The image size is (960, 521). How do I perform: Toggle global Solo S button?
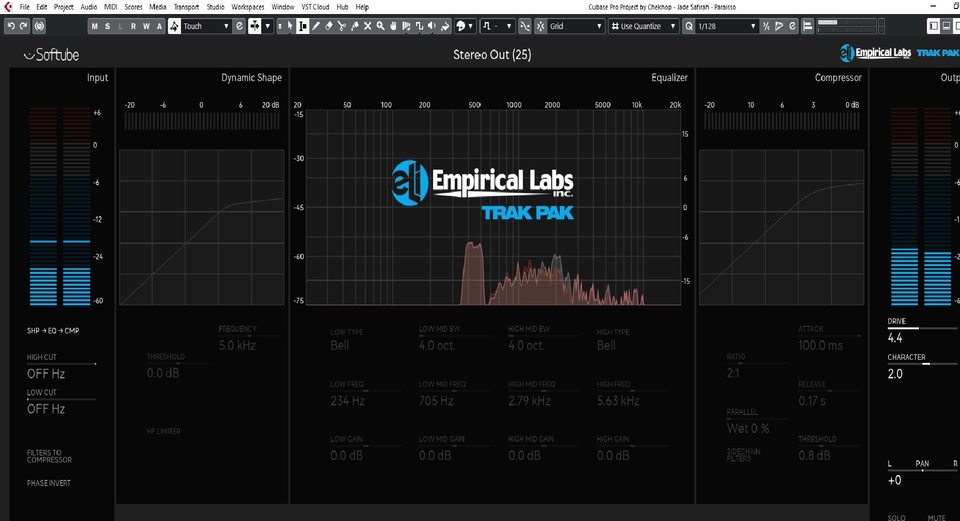point(107,26)
